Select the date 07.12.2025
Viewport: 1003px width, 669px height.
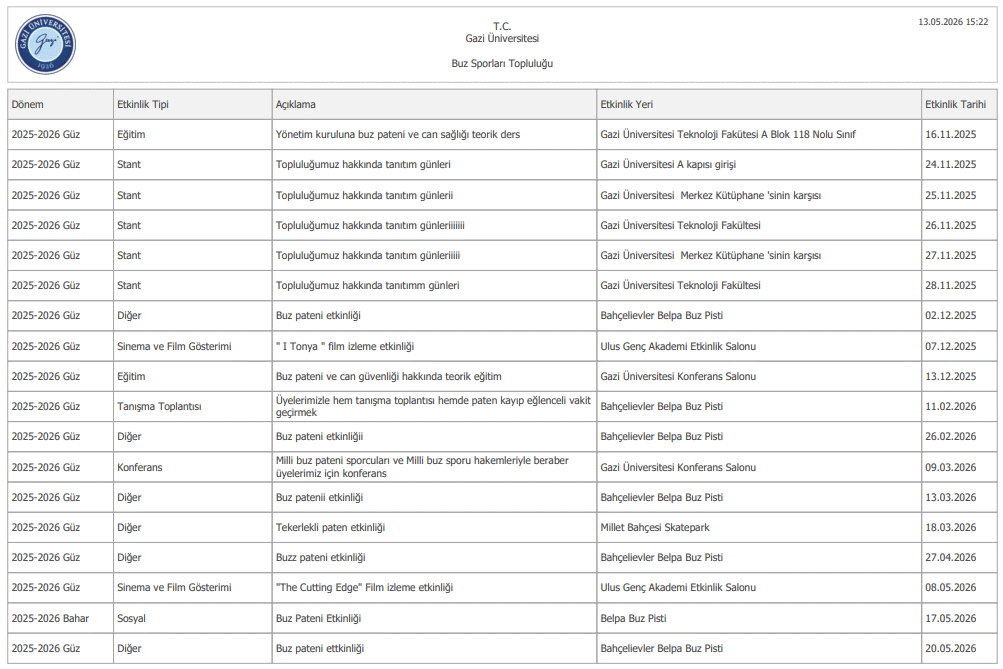[951, 346]
